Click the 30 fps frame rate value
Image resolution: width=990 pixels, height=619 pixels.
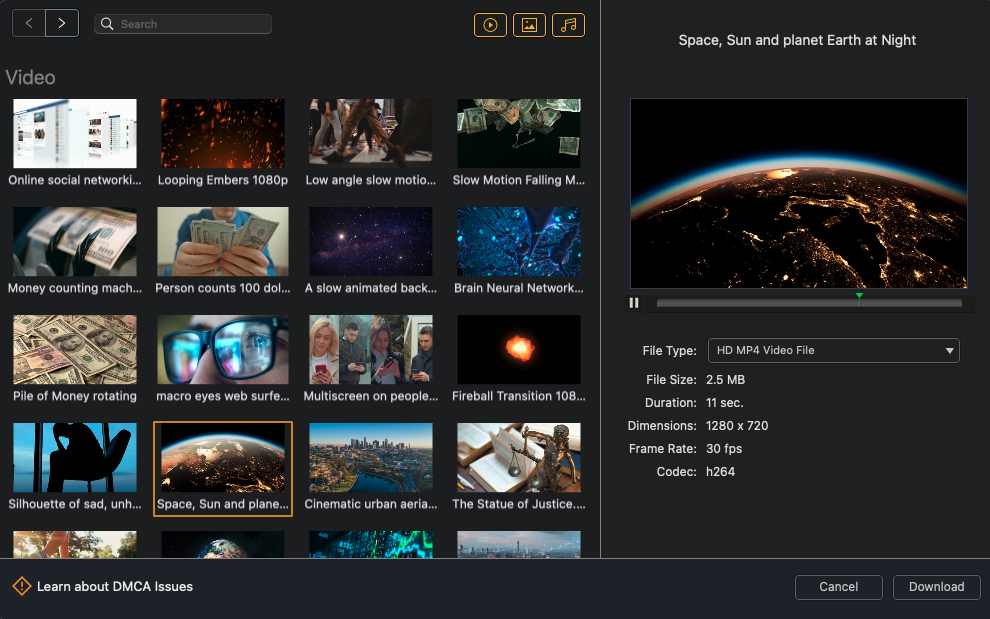point(724,448)
